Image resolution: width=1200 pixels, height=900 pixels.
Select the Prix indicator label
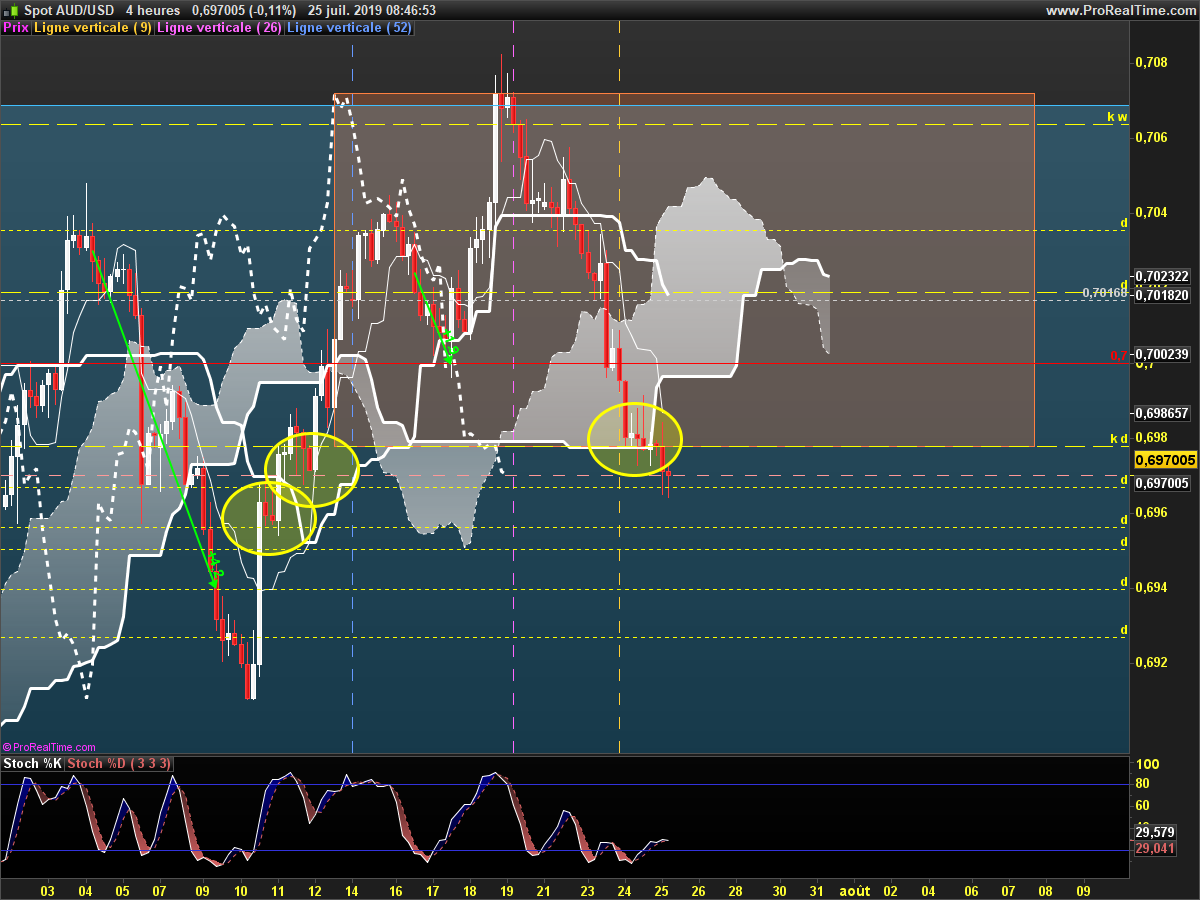pos(16,28)
